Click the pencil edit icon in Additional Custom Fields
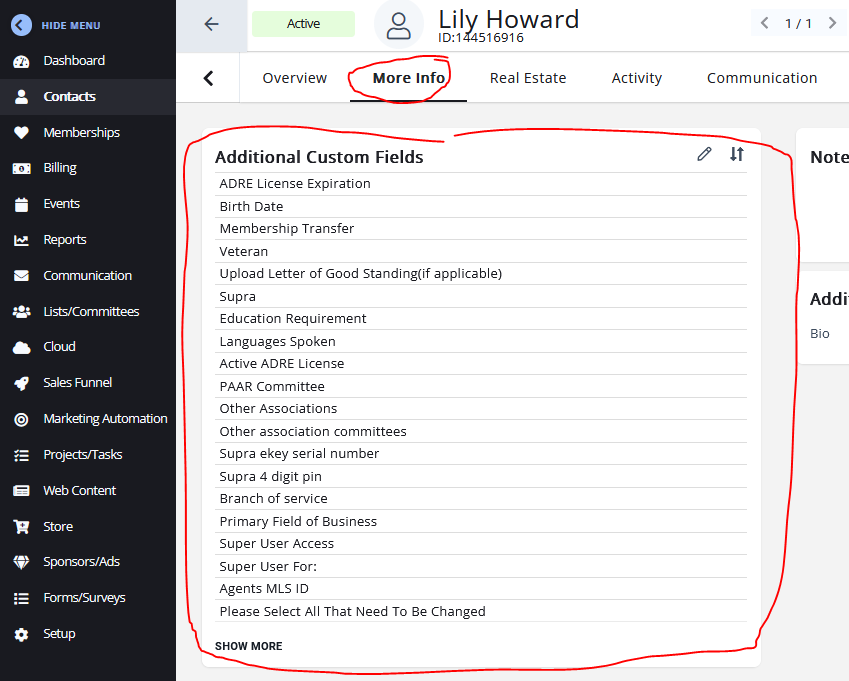 pos(705,154)
